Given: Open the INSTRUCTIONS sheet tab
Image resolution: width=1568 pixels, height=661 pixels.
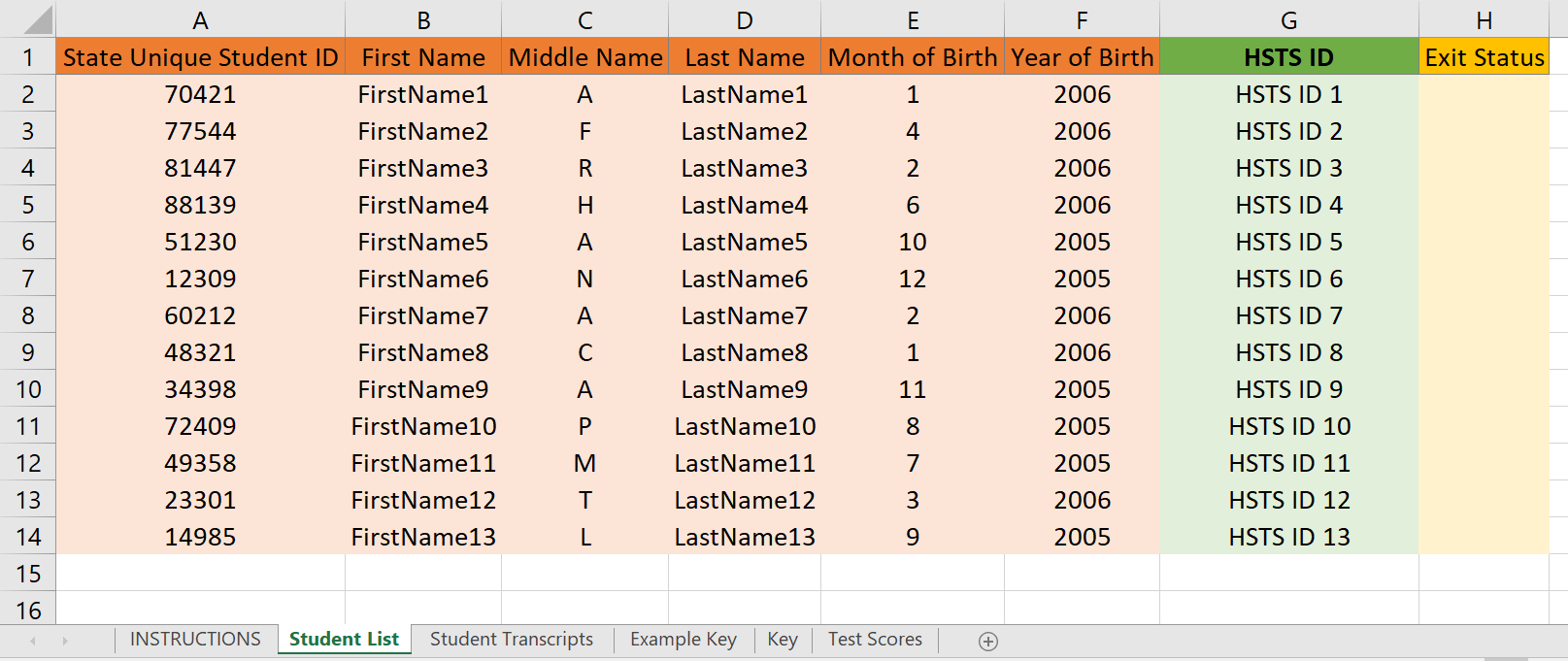Looking at the screenshot, I should (195, 639).
